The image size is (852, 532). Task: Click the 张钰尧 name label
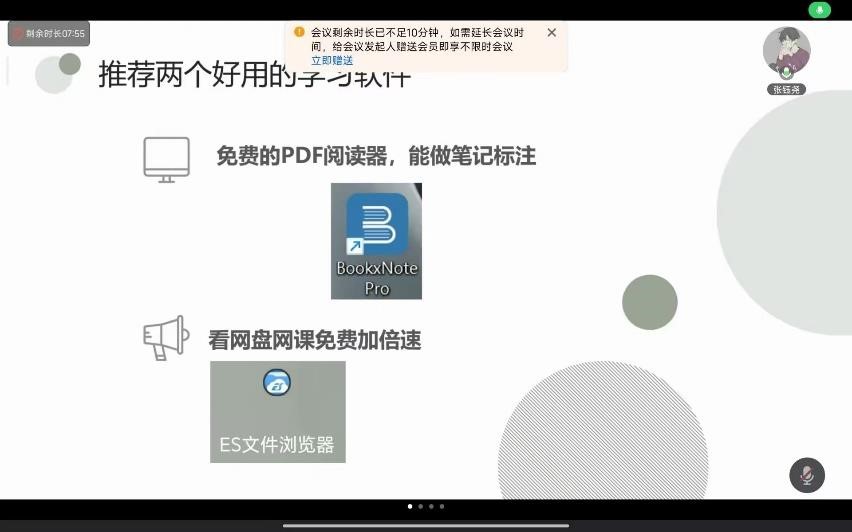787,89
